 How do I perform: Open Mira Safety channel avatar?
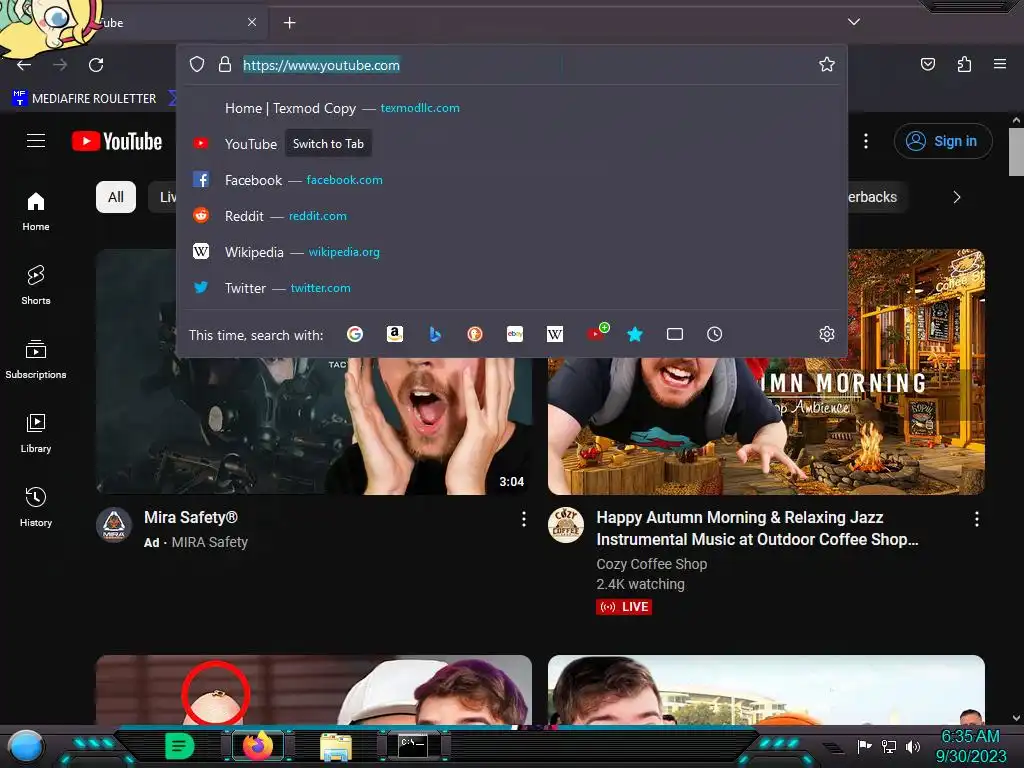(114, 525)
